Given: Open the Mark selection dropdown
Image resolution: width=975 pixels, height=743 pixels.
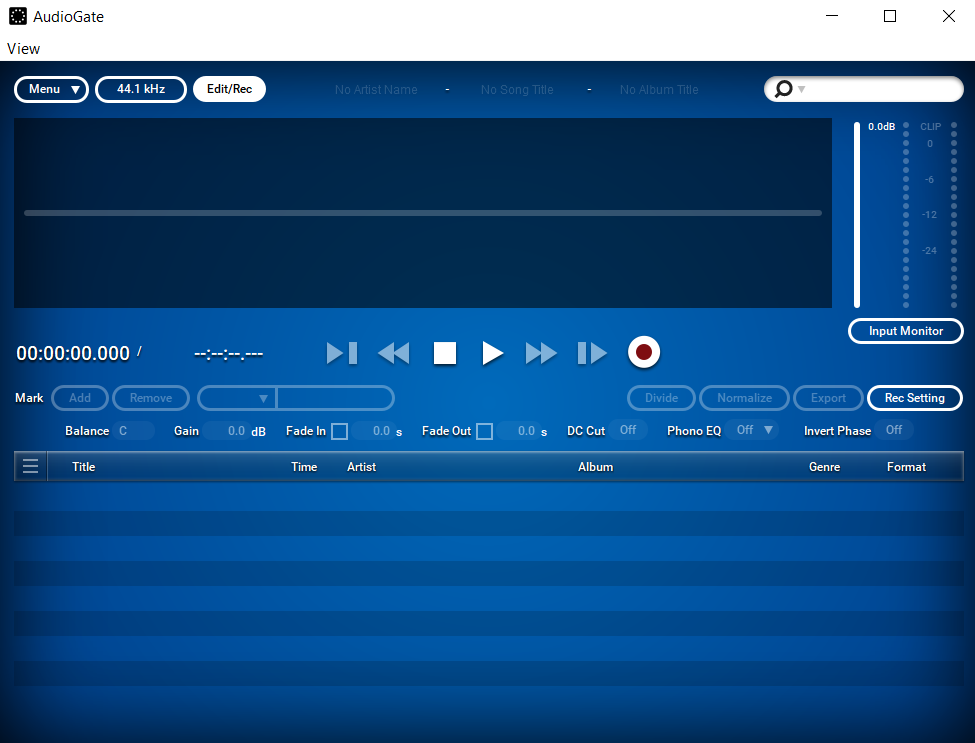Looking at the screenshot, I should click(236, 398).
